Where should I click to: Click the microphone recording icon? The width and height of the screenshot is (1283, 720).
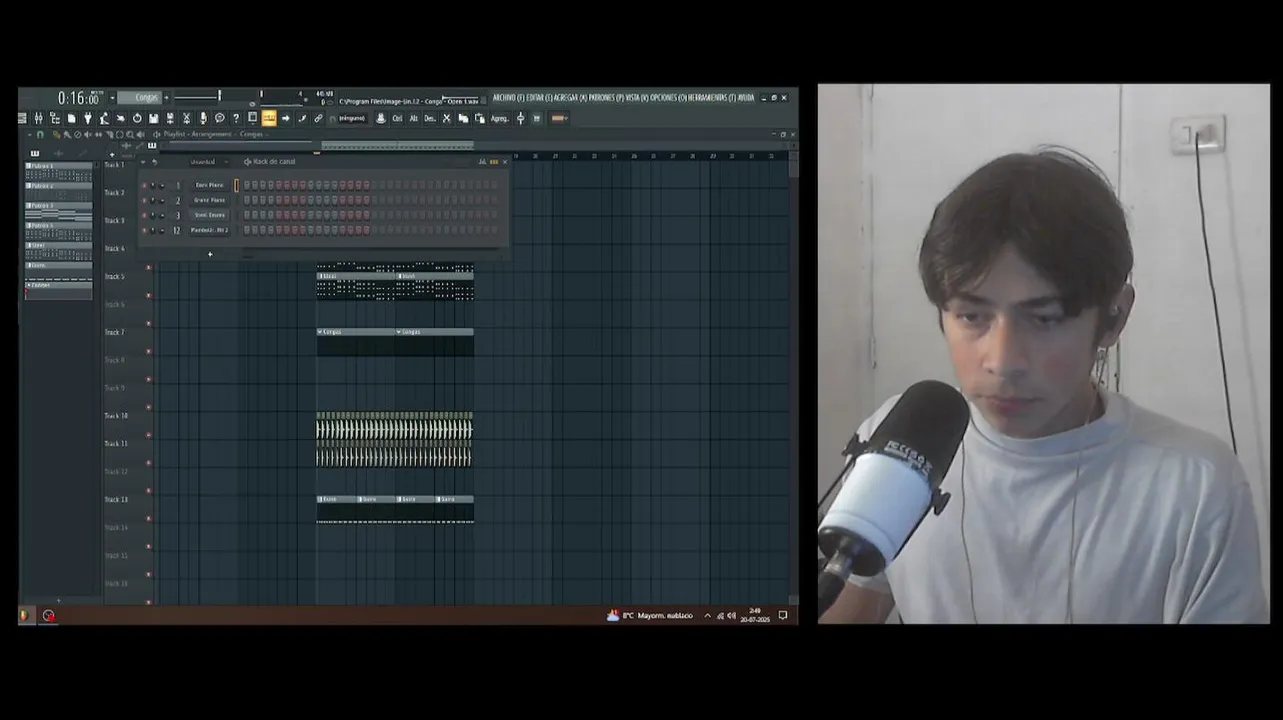203,118
